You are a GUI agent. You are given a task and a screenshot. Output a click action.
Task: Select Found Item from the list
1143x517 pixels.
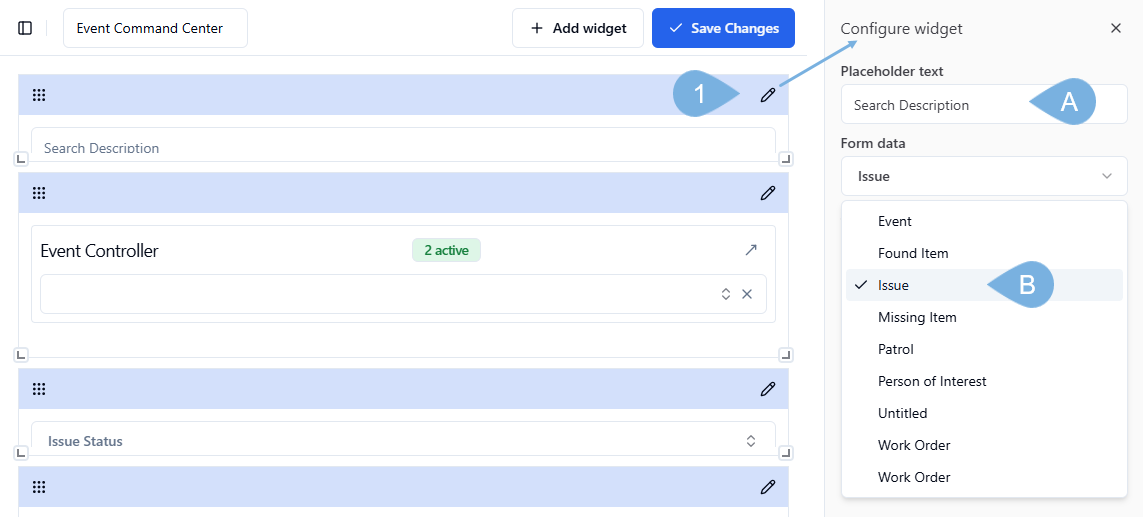984,253
